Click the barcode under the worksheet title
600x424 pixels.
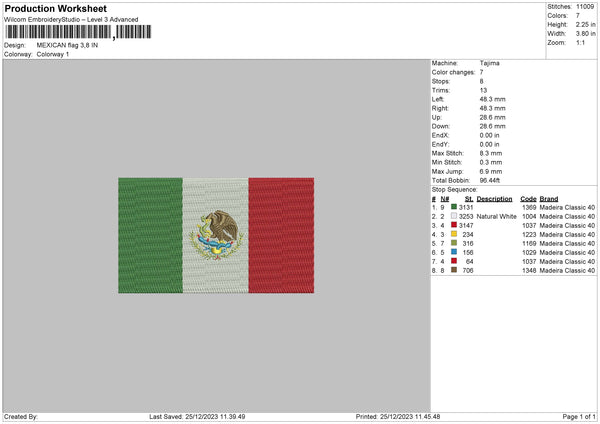(x=78, y=32)
